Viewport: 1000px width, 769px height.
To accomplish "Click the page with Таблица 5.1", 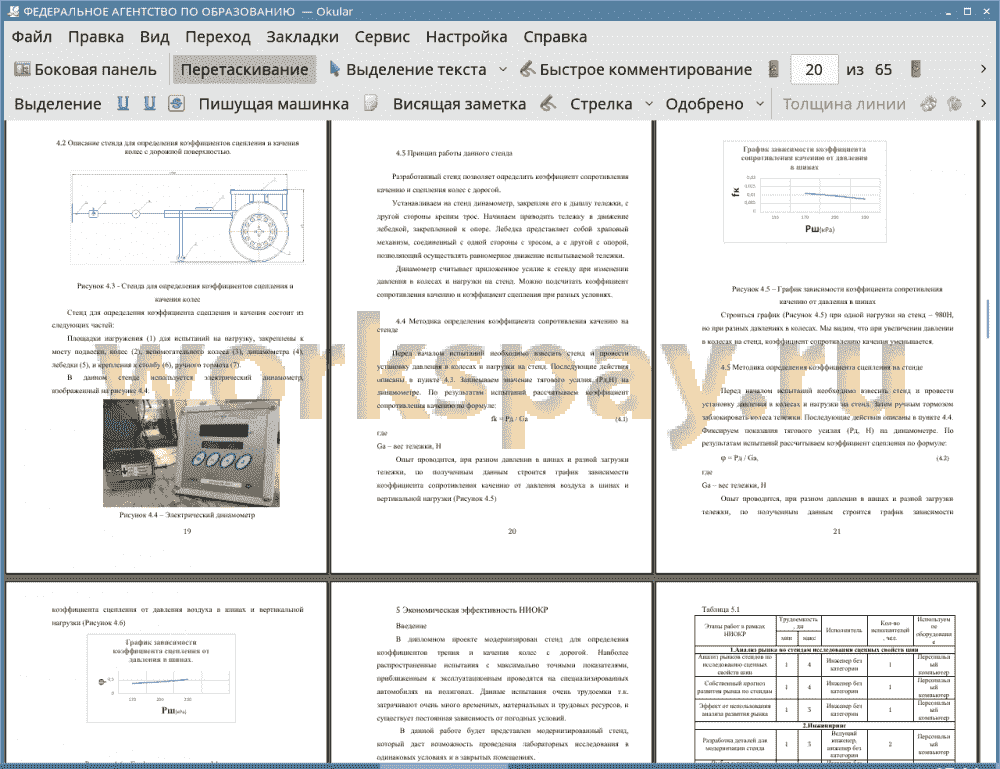I will (817, 672).
